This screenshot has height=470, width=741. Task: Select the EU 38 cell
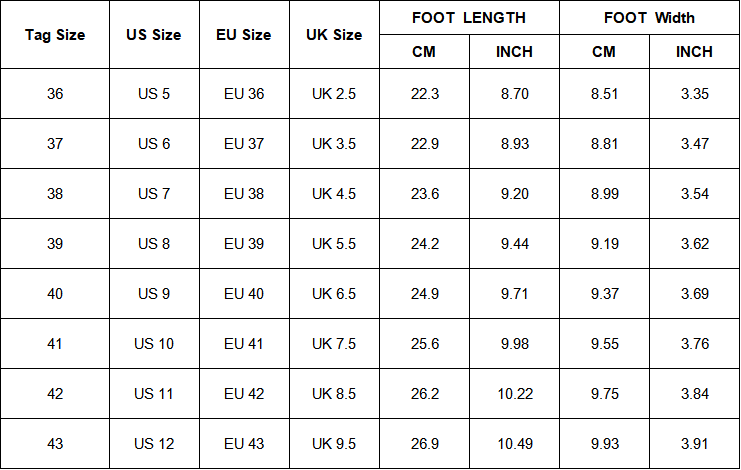coord(244,194)
